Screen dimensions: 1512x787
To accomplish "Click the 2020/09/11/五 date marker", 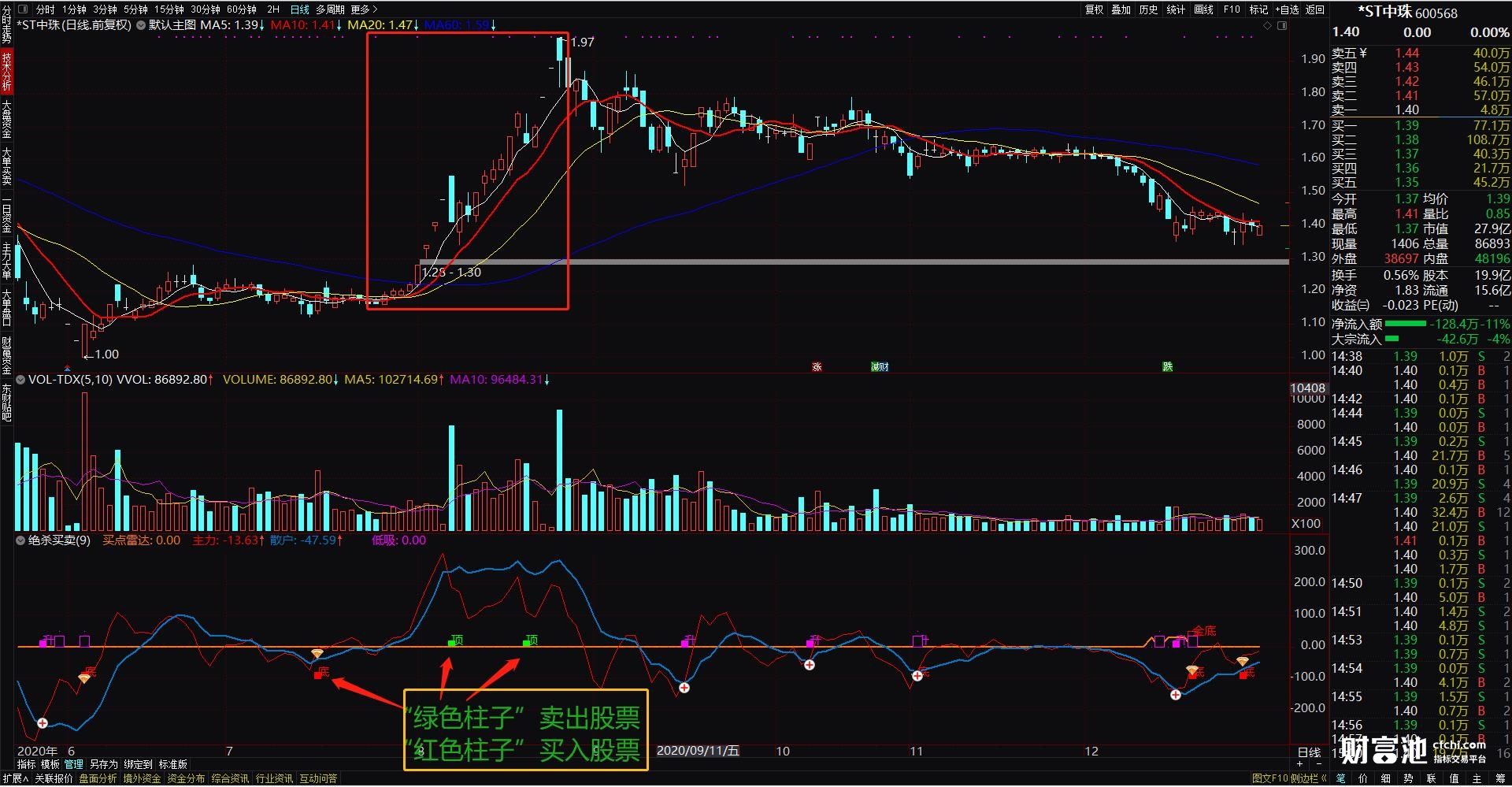I will click(698, 751).
